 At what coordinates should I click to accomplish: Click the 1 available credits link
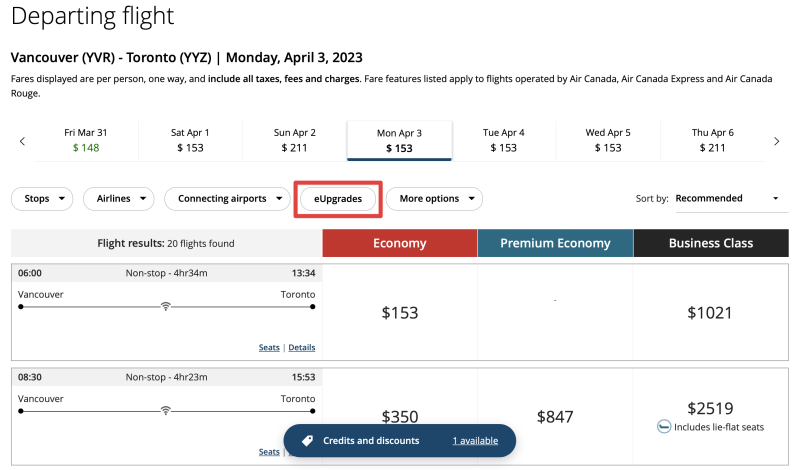pos(475,440)
